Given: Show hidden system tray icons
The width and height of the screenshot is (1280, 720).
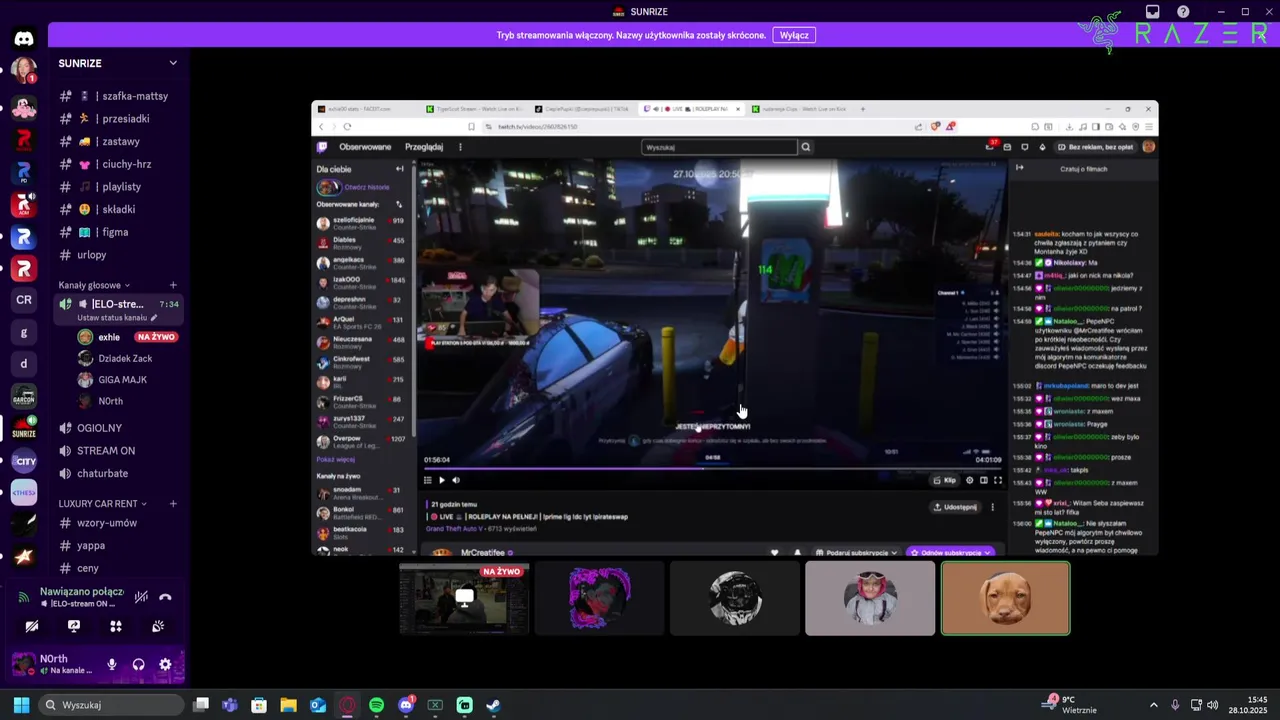Looking at the screenshot, I should (1153, 705).
